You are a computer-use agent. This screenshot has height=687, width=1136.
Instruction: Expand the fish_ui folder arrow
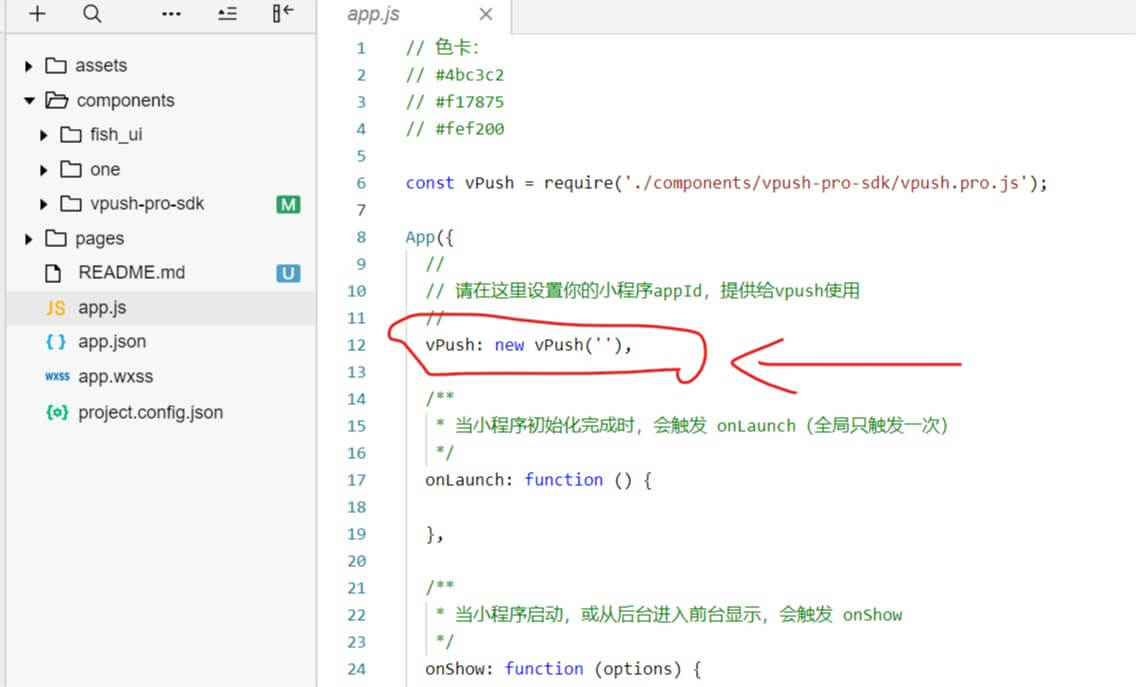[x=43, y=136]
